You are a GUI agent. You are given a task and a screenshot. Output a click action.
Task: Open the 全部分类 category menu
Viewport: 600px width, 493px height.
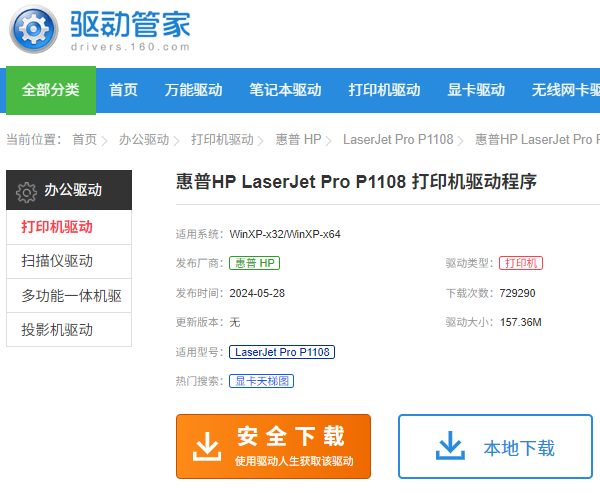(x=51, y=90)
